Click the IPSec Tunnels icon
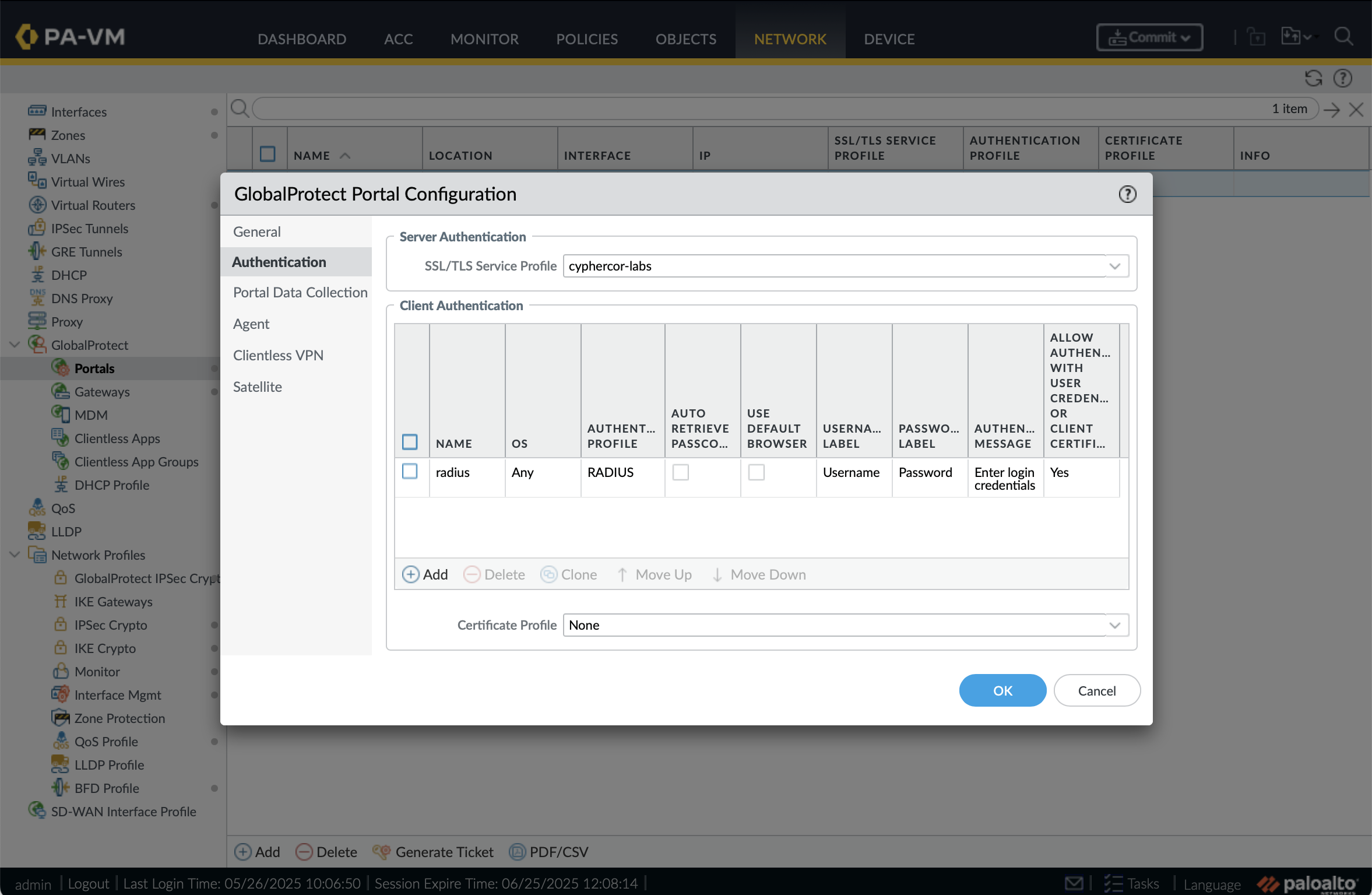The image size is (1372, 895). [x=37, y=227]
